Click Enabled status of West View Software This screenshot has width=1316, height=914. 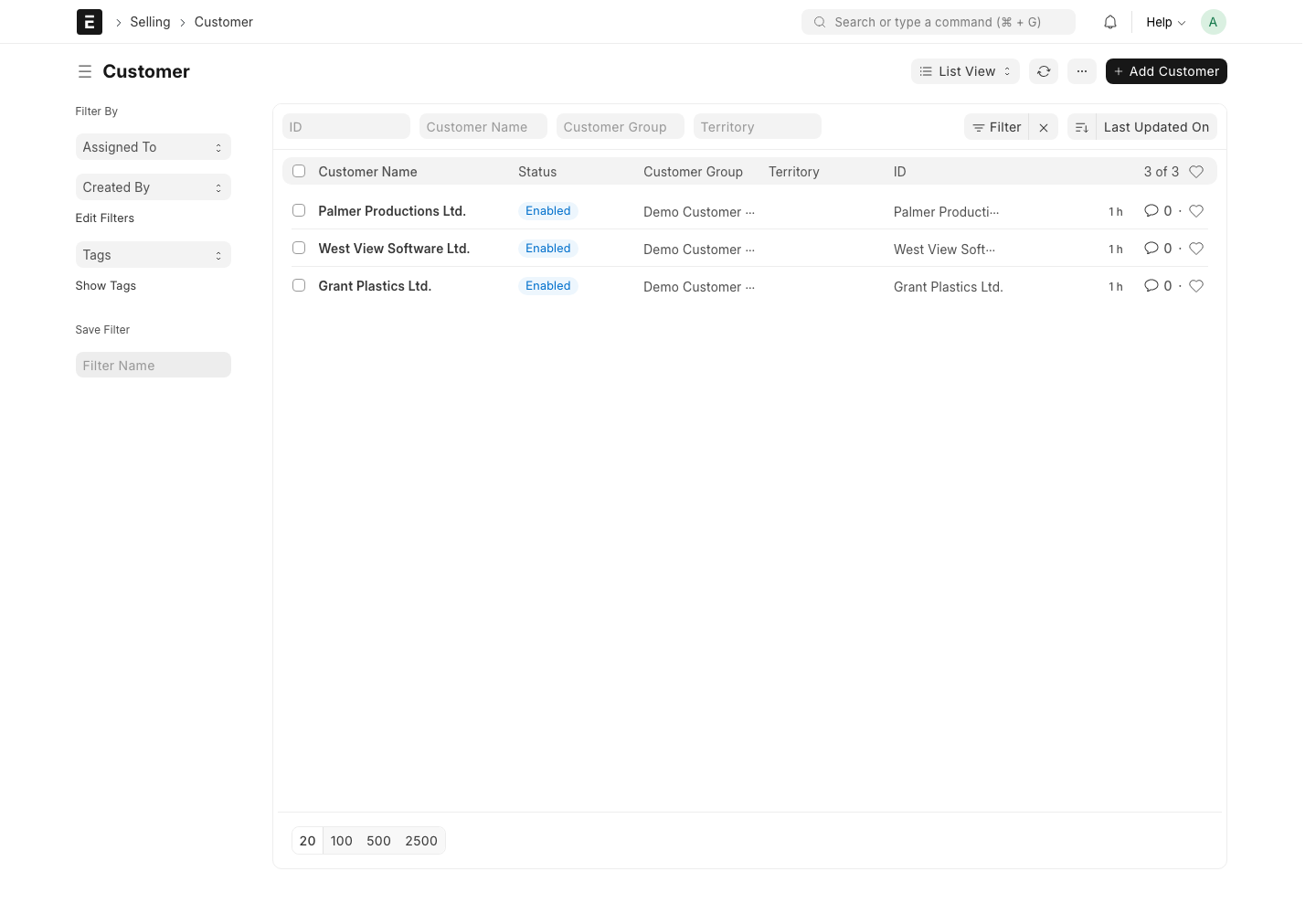[x=548, y=249]
